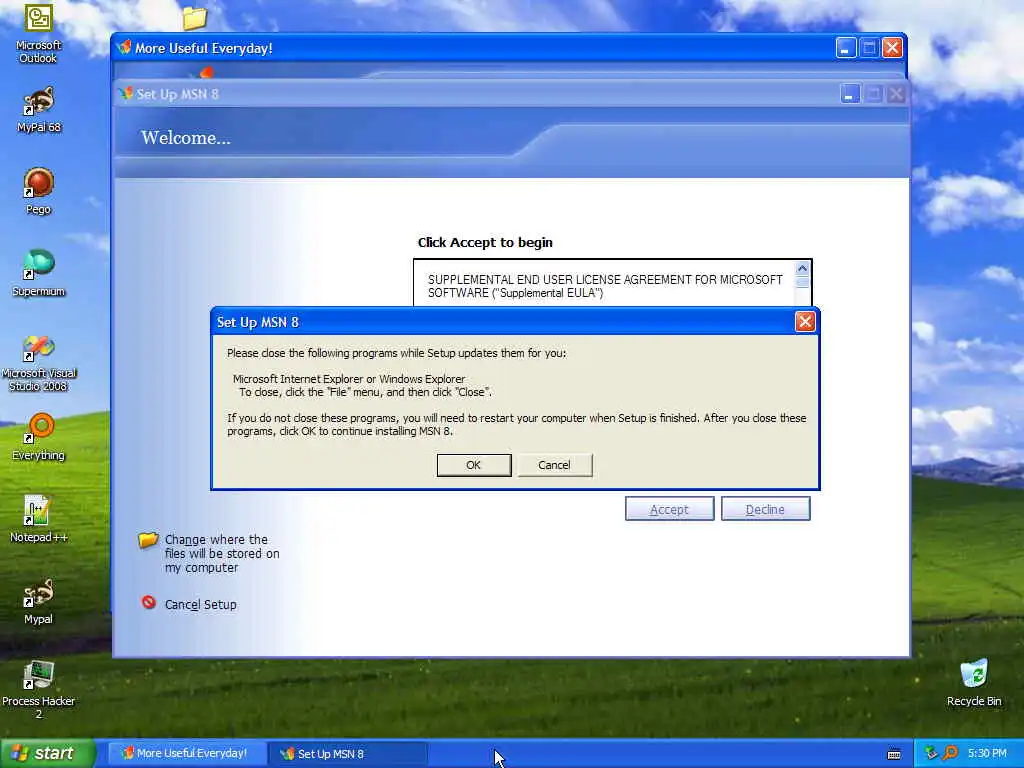Click red cancel icon beside Cancel Setup
The height and width of the screenshot is (768, 1024).
(x=149, y=602)
